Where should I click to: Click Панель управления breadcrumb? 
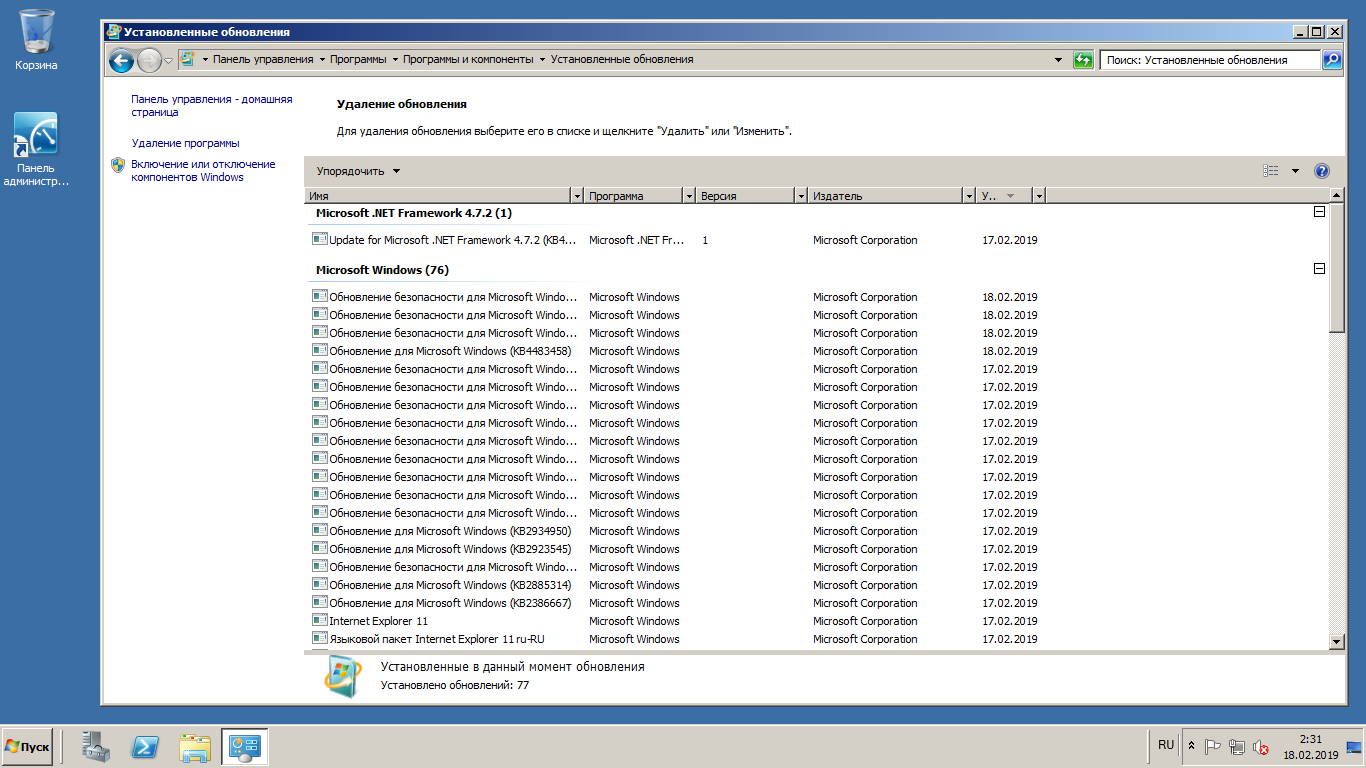263,60
